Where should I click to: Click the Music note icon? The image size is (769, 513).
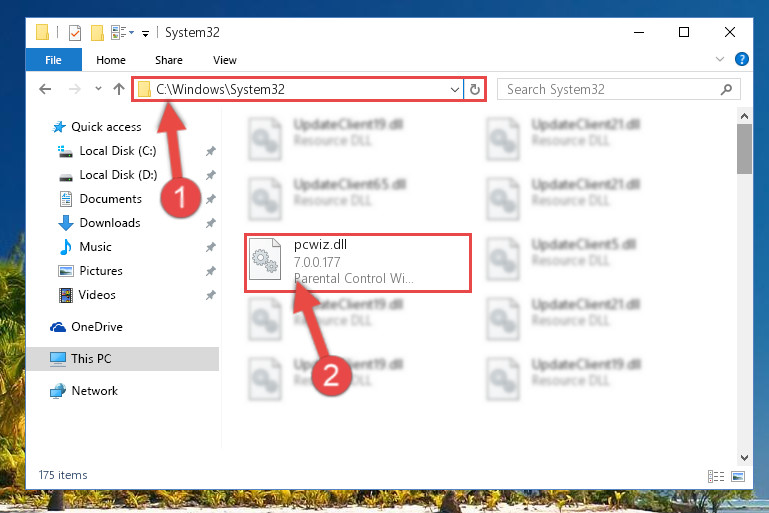65,247
